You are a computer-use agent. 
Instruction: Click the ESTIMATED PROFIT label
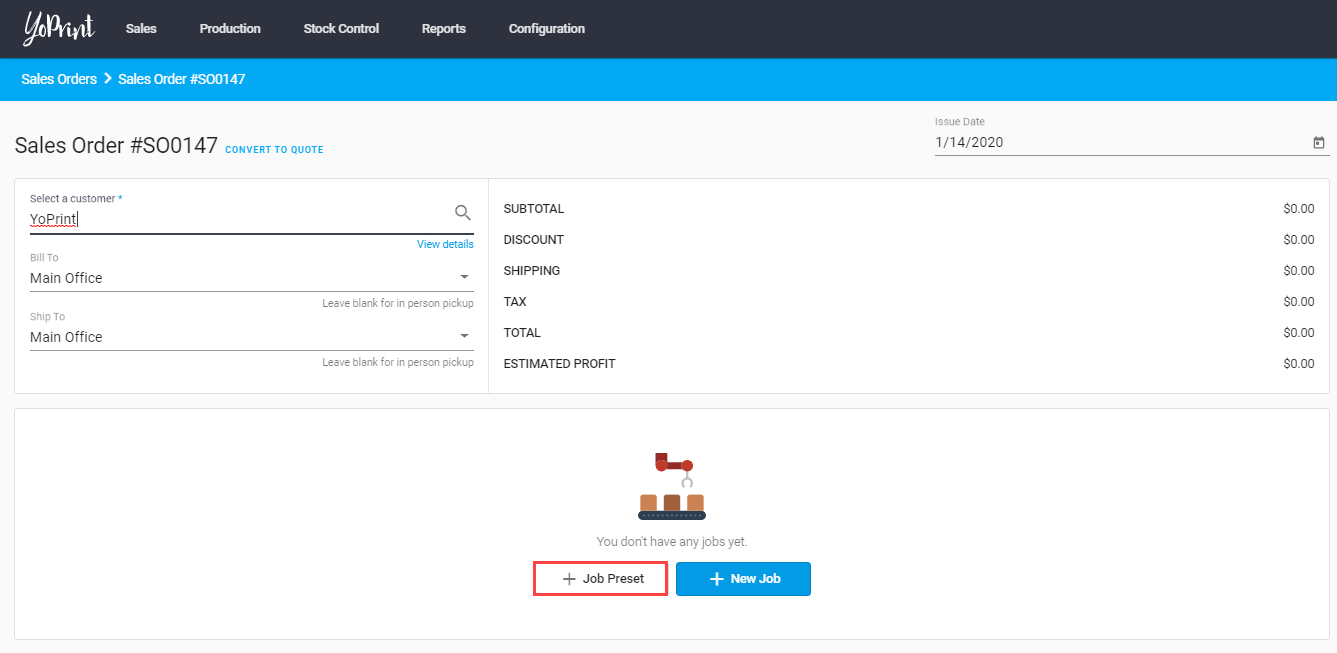click(560, 364)
